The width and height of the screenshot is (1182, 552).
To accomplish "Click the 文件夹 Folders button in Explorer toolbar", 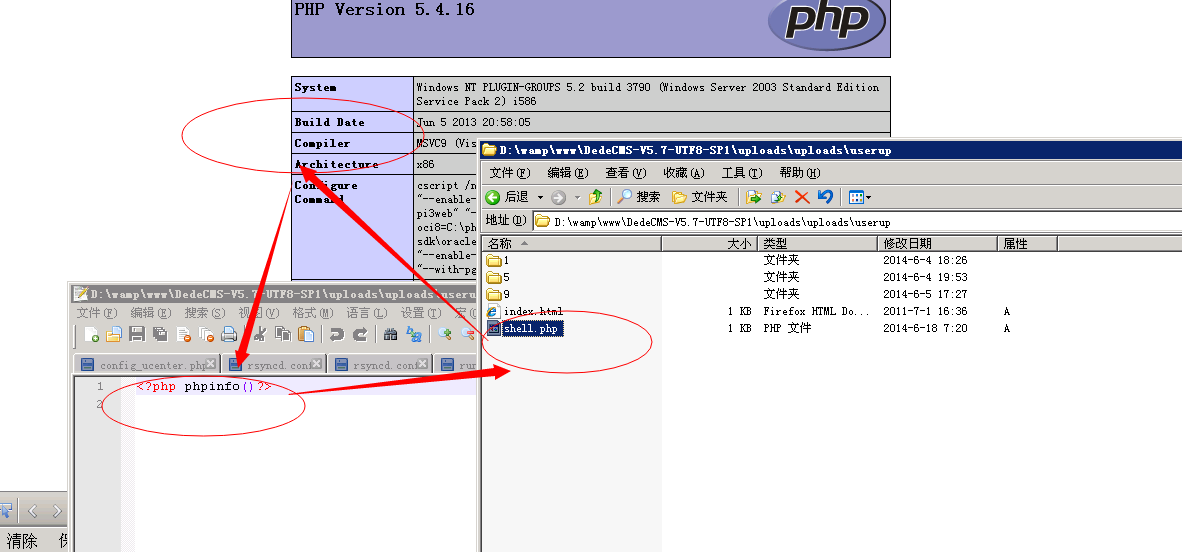I will click(700, 198).
